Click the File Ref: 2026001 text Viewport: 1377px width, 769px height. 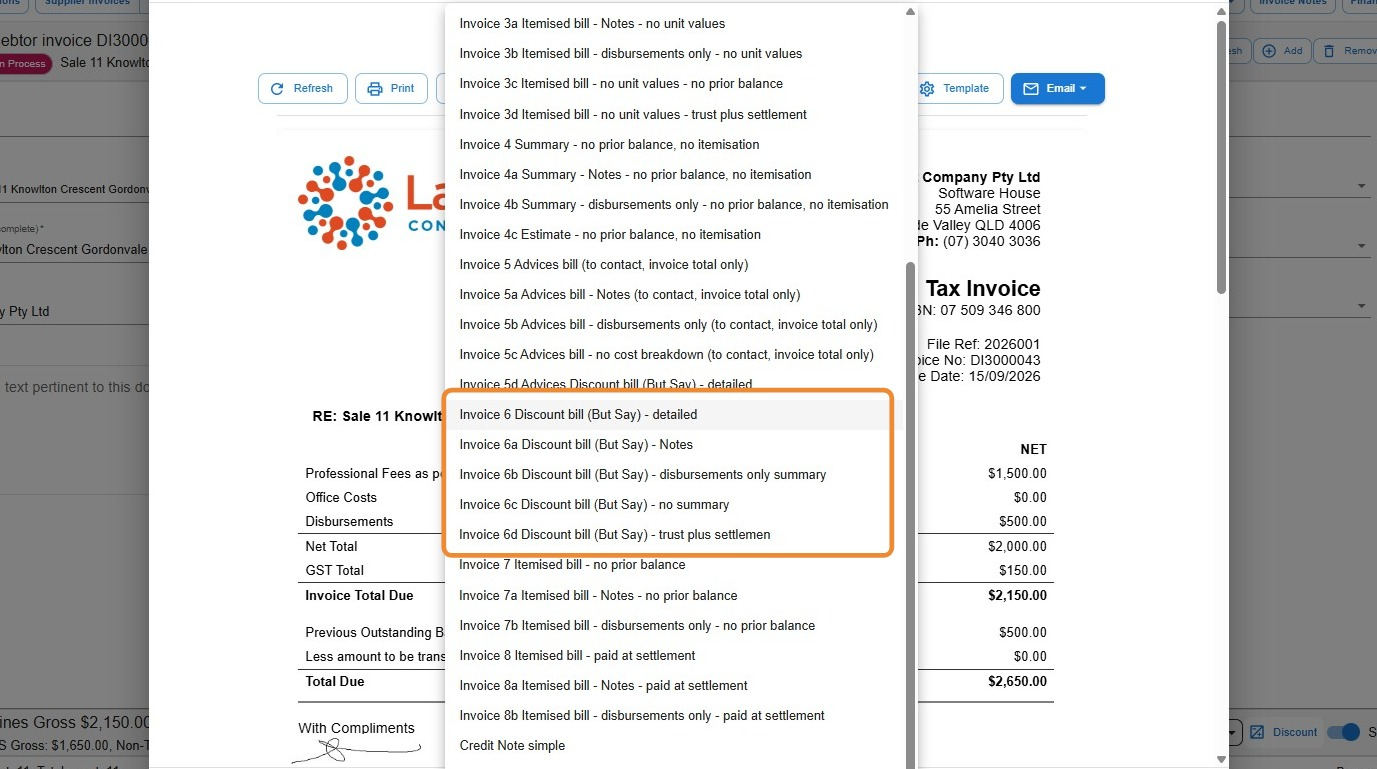click(x=983, y=344)
